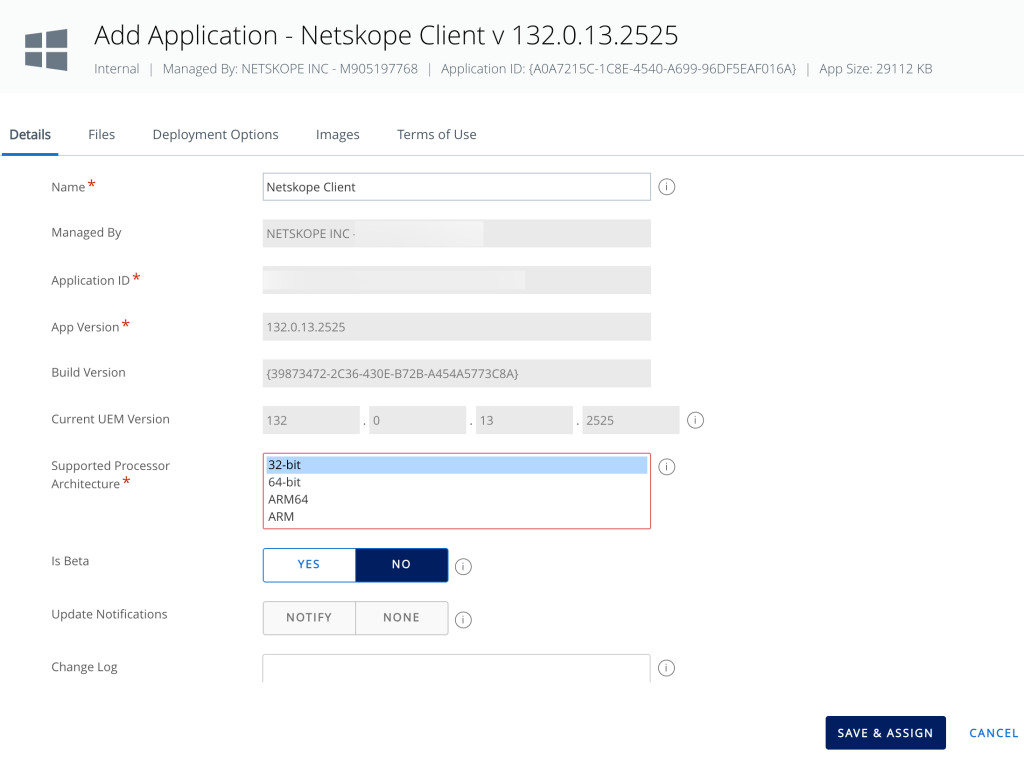
Task: Choose NONE for Update Notifications
Action: [x=402, y=618]
